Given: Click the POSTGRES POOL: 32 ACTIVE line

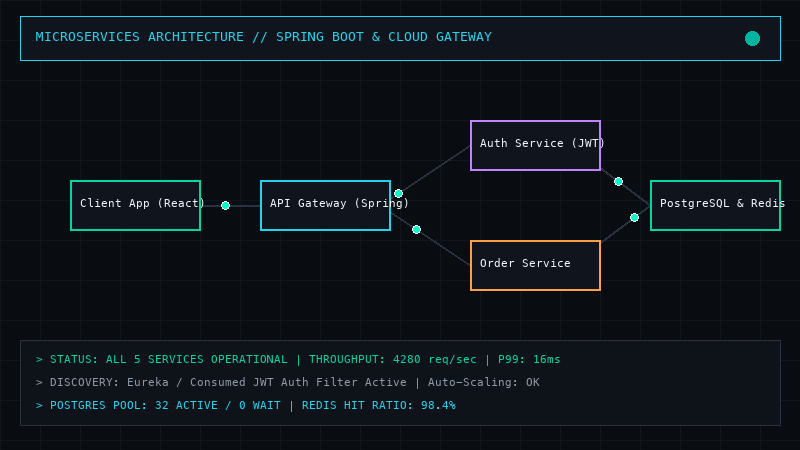Looking at the screenshot, I should coord(245,405).
